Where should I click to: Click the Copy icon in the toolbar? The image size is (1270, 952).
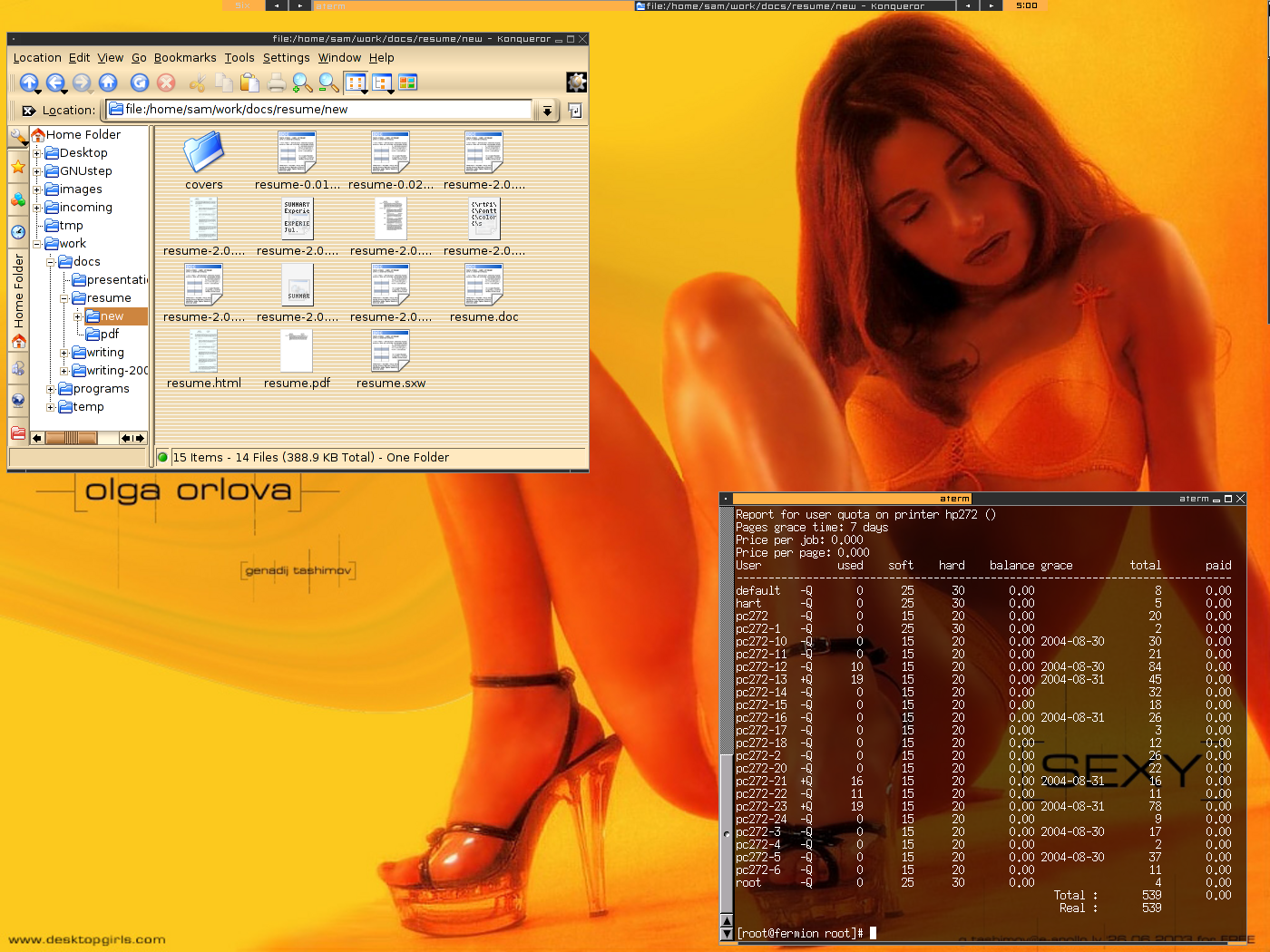tap(224, 83)
